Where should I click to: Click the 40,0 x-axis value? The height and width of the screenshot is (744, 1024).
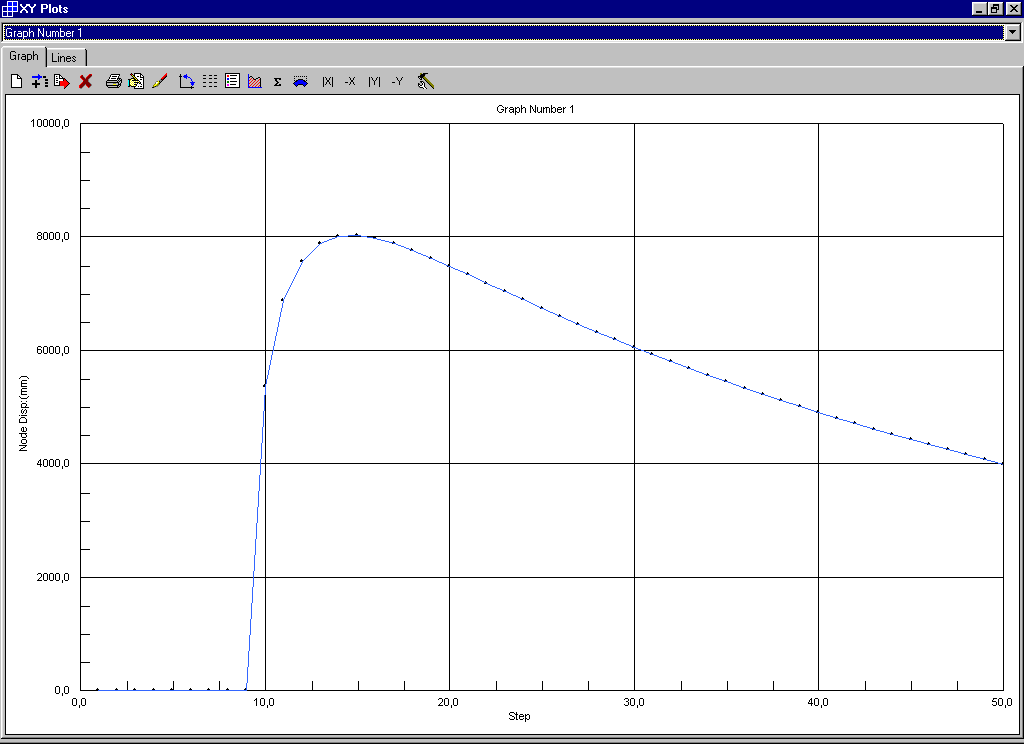click(x=818, y=702)
